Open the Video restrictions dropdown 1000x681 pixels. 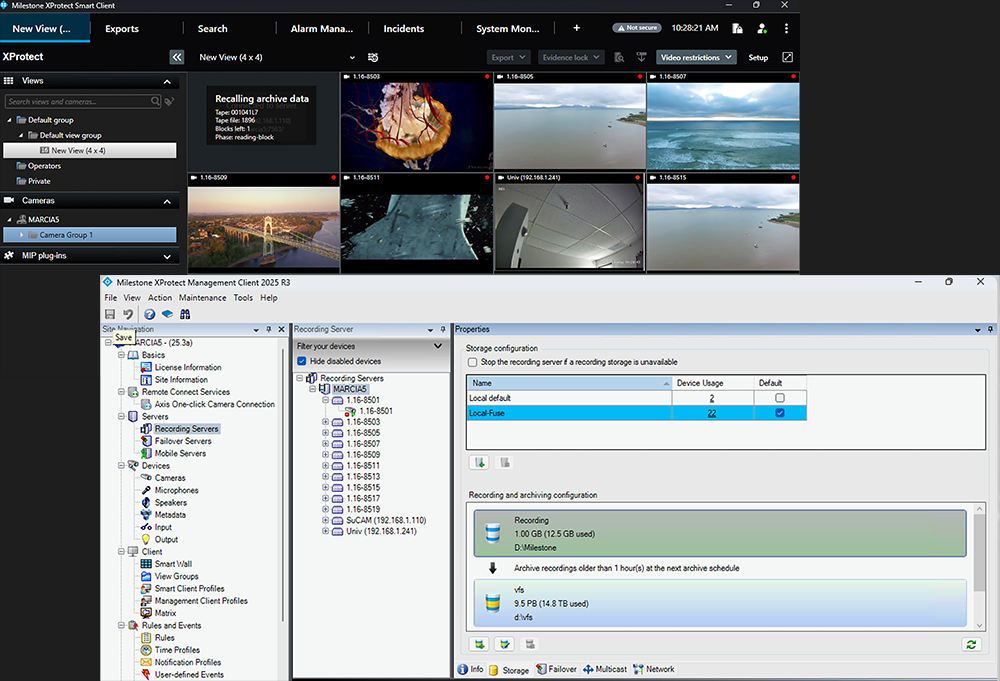coord(696,57)
